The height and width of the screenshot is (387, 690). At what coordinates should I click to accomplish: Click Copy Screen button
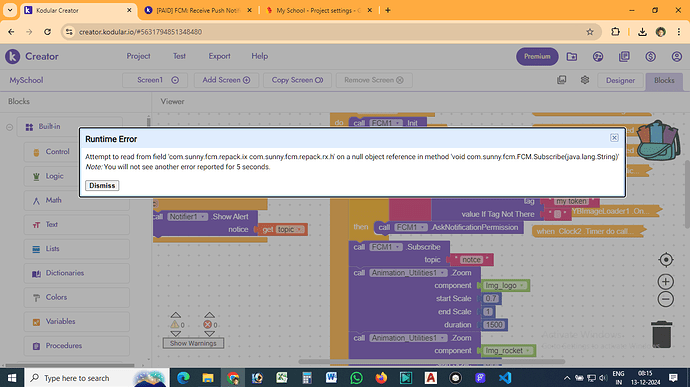(x=297, y=80)
